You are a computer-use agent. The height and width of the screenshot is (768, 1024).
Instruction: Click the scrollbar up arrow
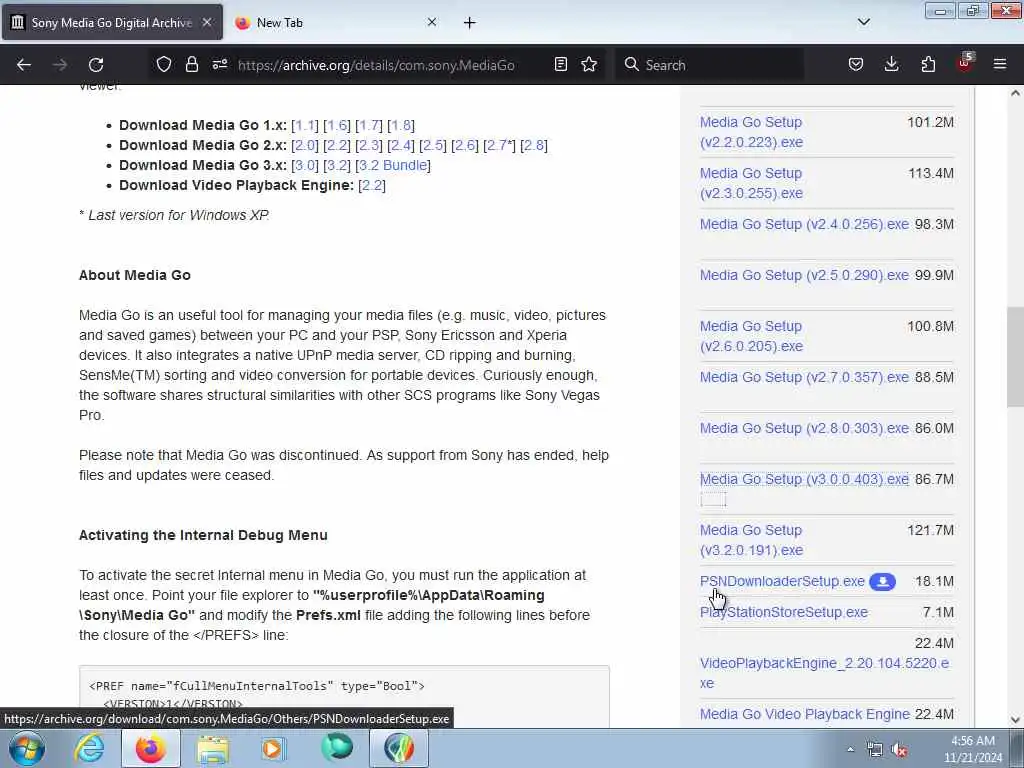(x=1015, y=93)
